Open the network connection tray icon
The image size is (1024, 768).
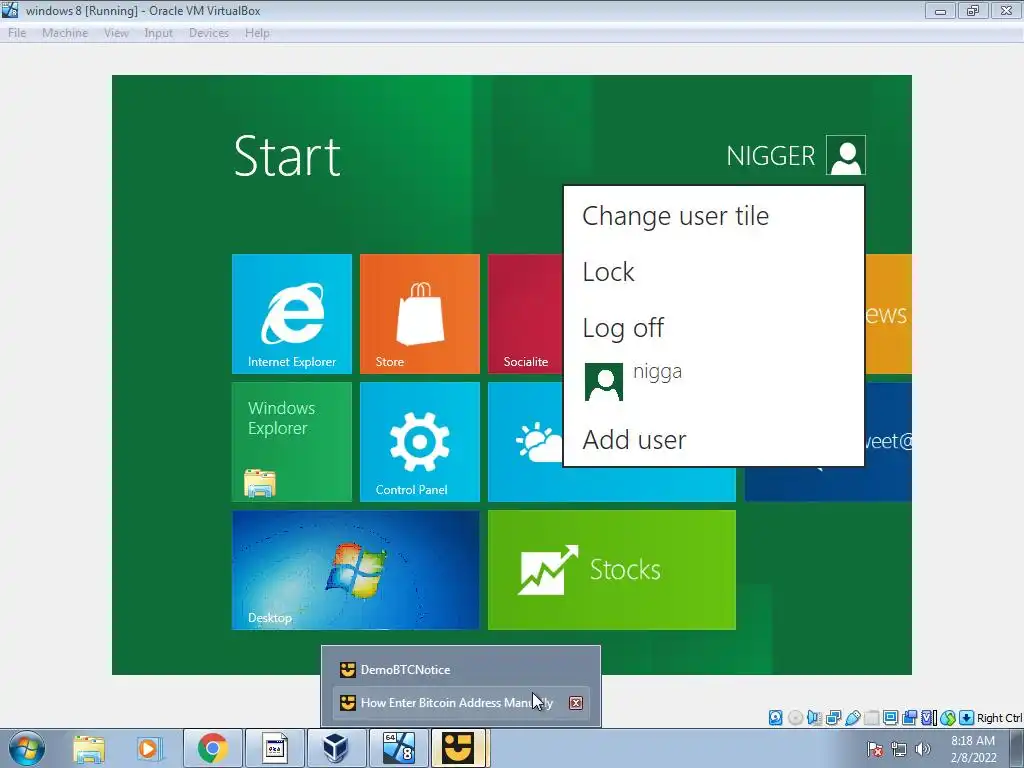899,749
